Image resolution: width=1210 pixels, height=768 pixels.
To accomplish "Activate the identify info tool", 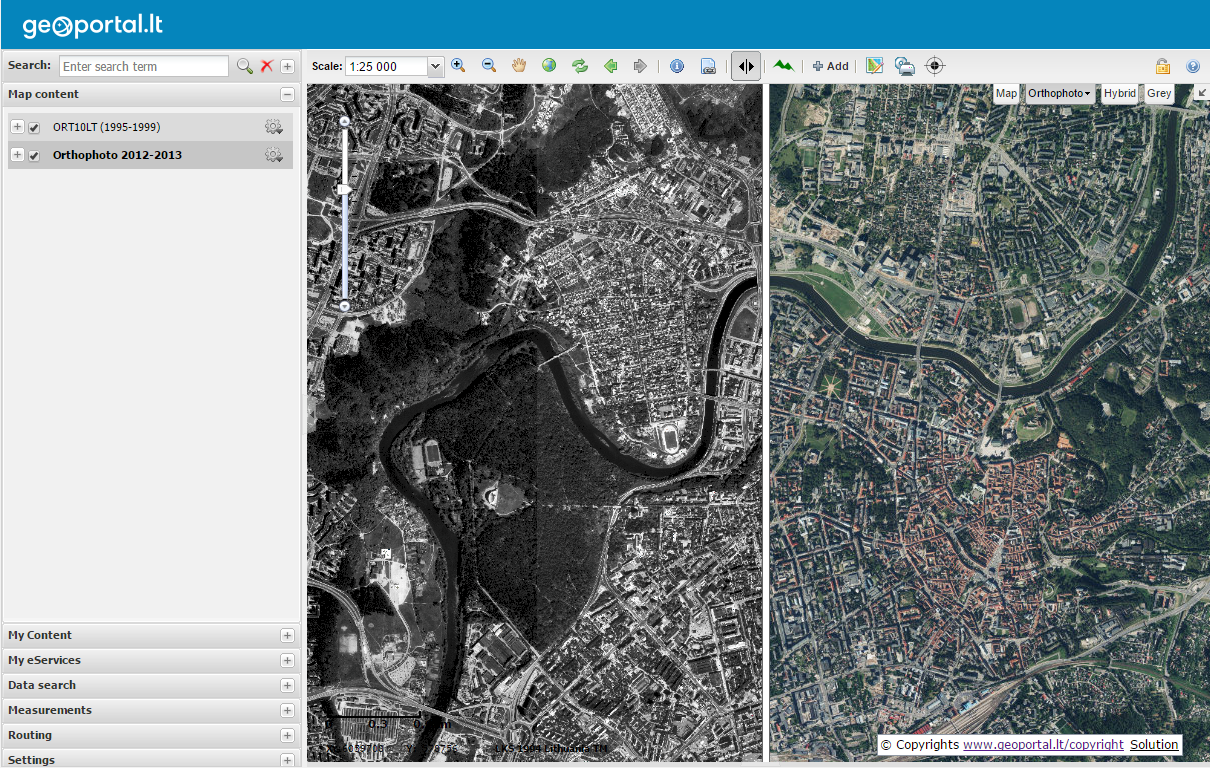I will [x=677, y=66].
